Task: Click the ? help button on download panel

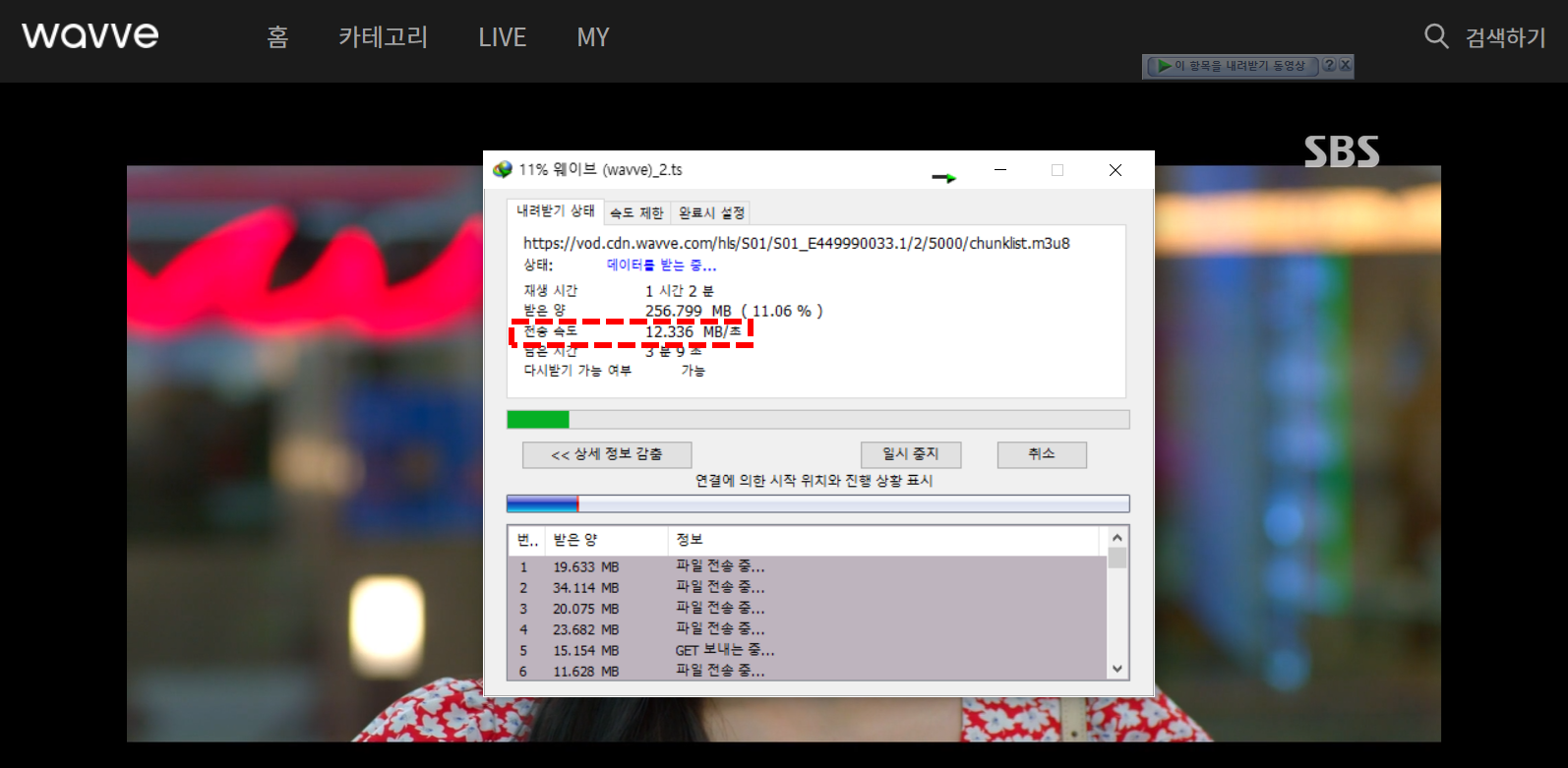Action: 1329,65
